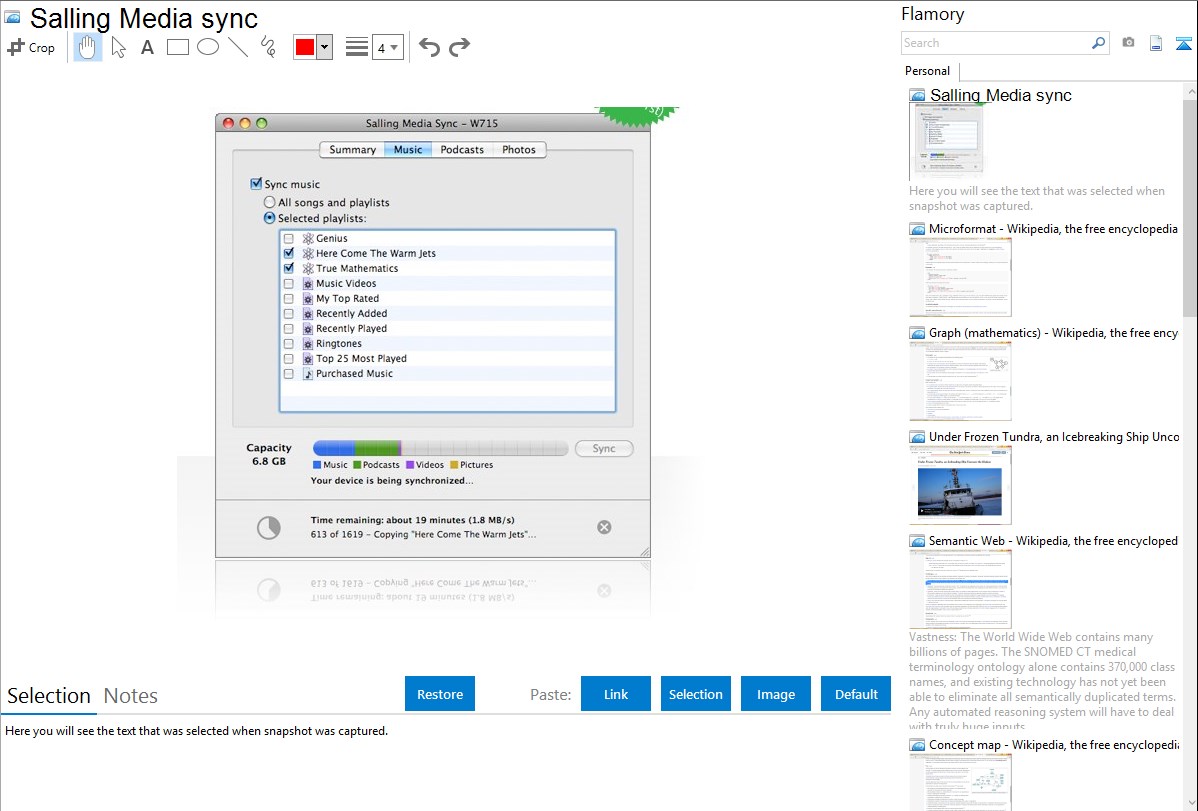Check the Purchased Music checkbox
The image size is (1198, 811).
pos(289,374)
